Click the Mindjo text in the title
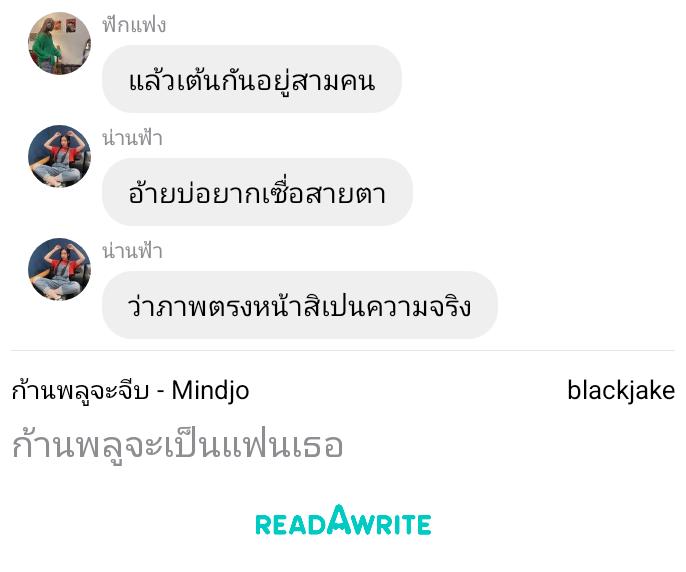This screenshot has width=686, height=572. click(210, 390)
